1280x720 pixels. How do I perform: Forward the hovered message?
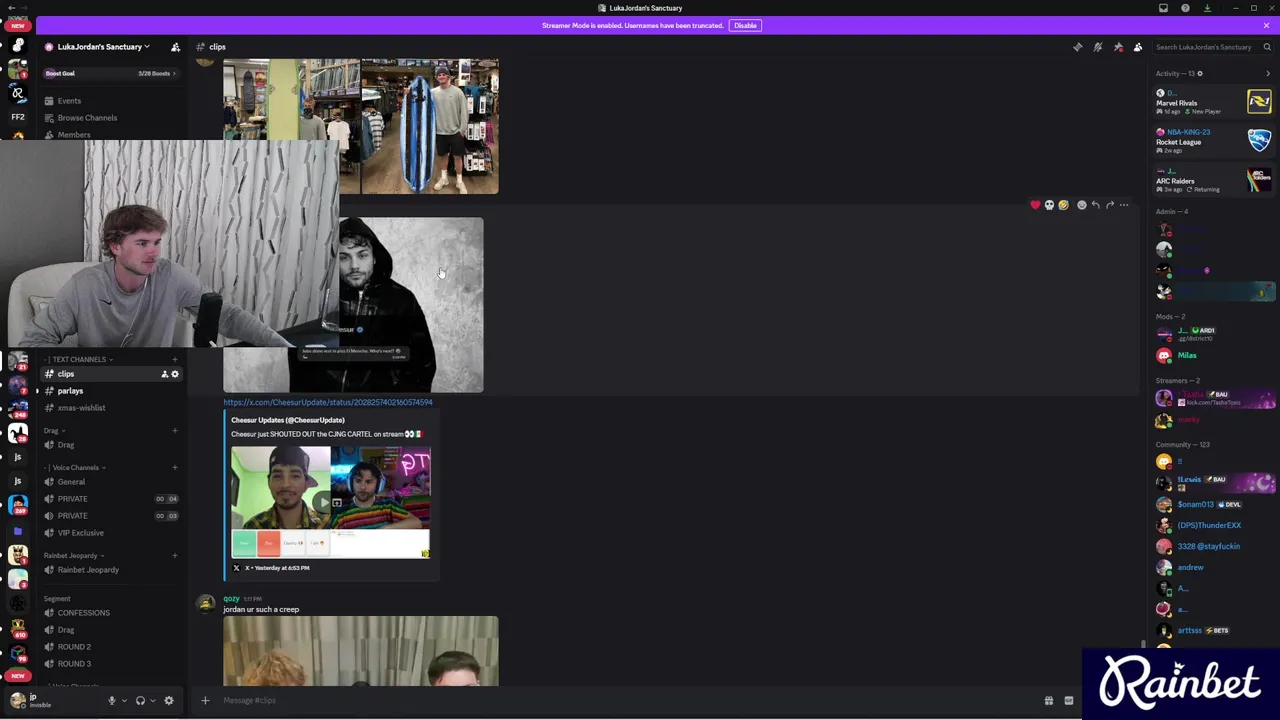coord(1109,205)
